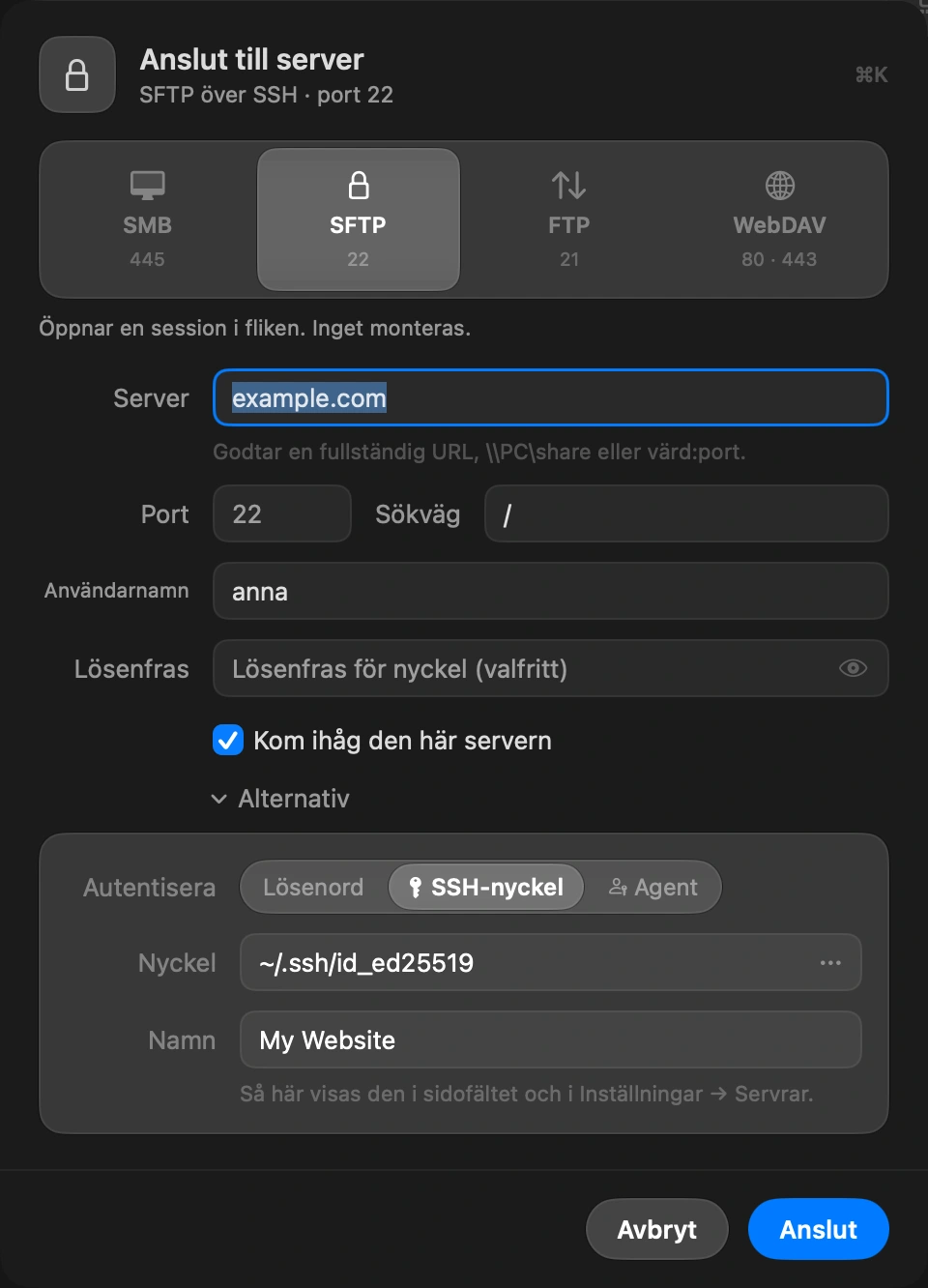Viewport: 928px width, 1288px height.
Task: Select the WebDAV protocol tab
Action: [x=779, y=220]
